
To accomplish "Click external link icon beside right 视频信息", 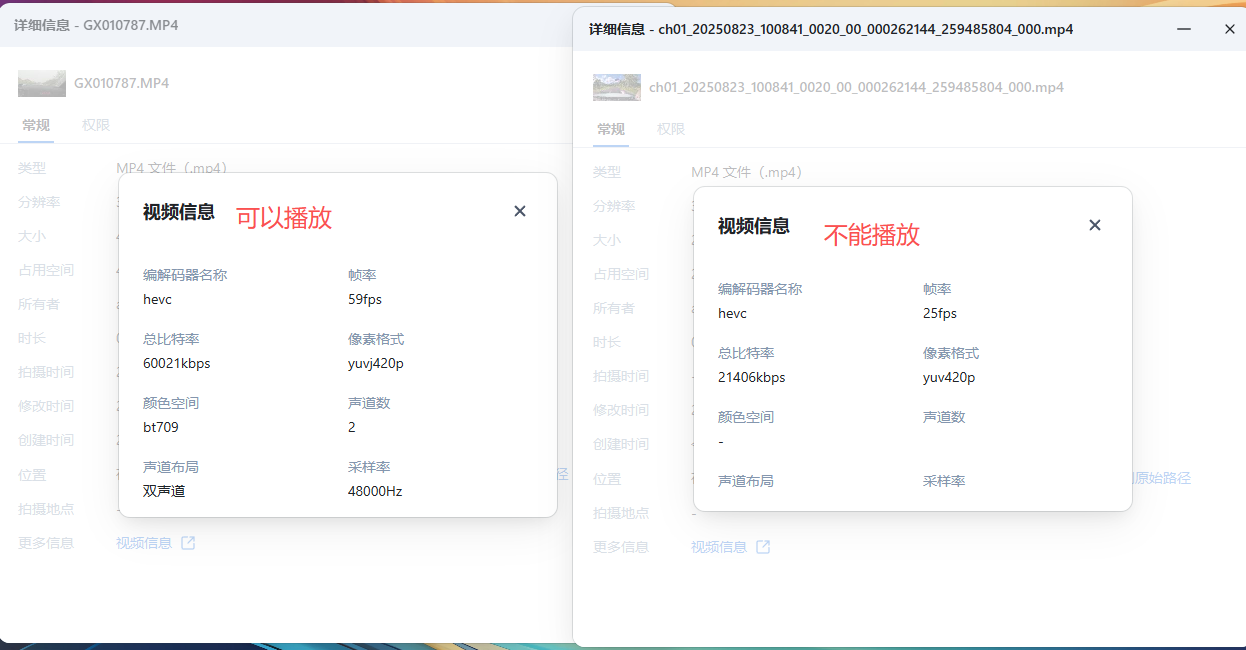I will 763,547.
